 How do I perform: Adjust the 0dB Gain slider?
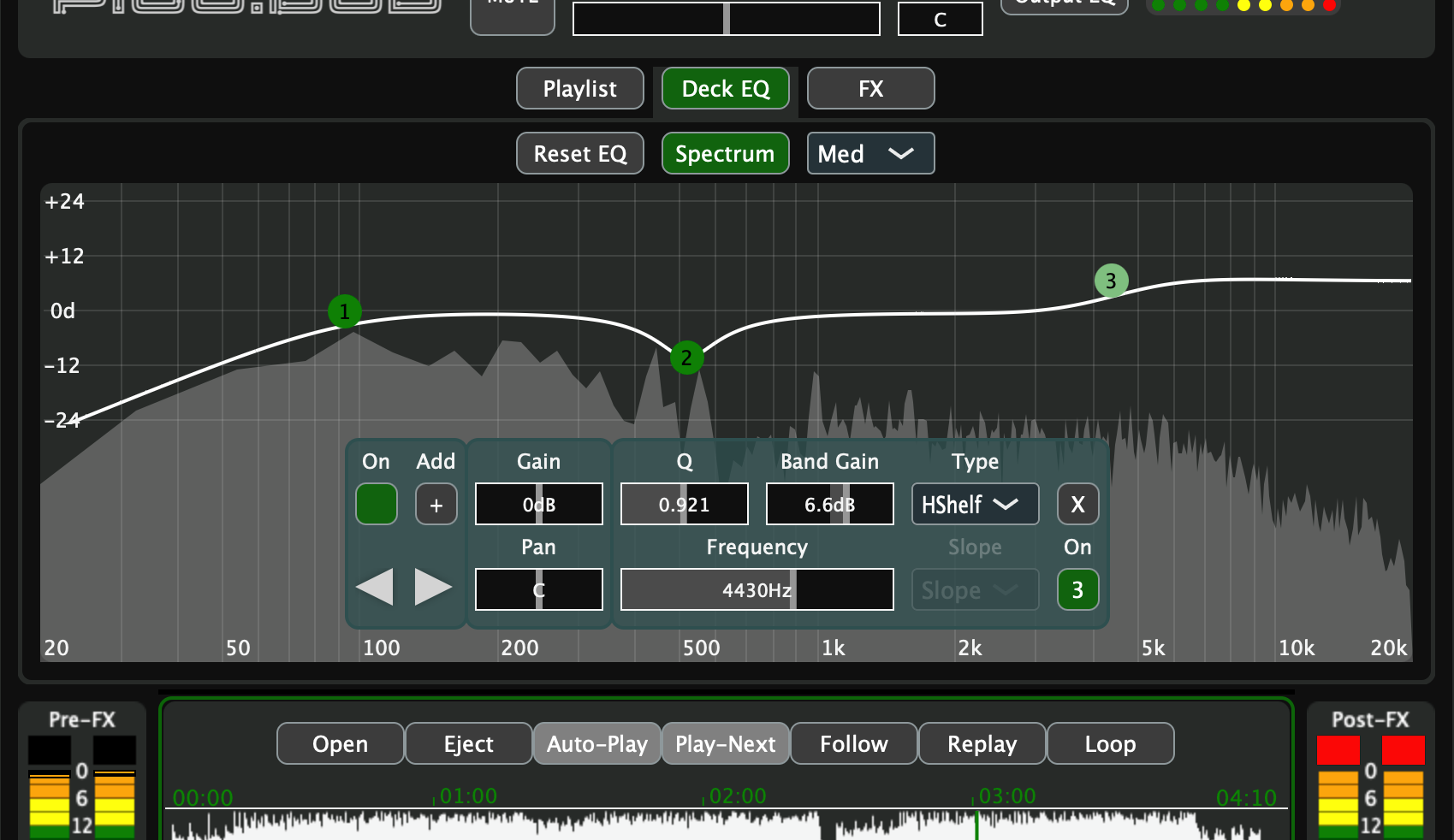539,504
